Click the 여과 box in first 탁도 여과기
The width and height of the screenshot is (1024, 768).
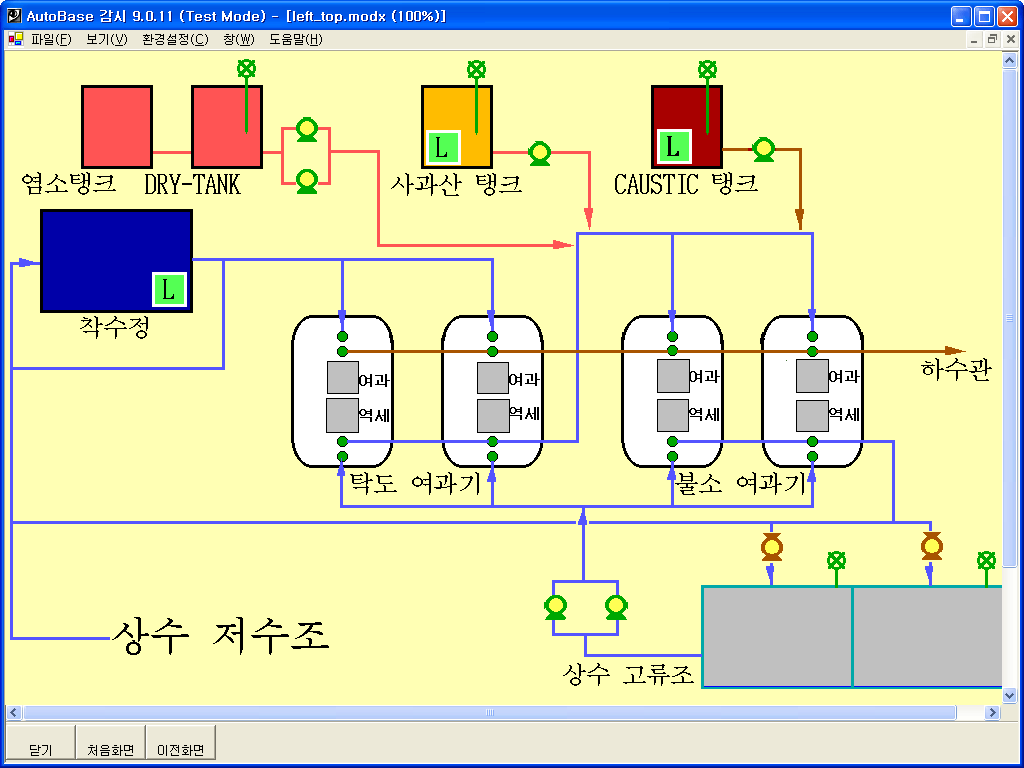(x=343, y=378)
